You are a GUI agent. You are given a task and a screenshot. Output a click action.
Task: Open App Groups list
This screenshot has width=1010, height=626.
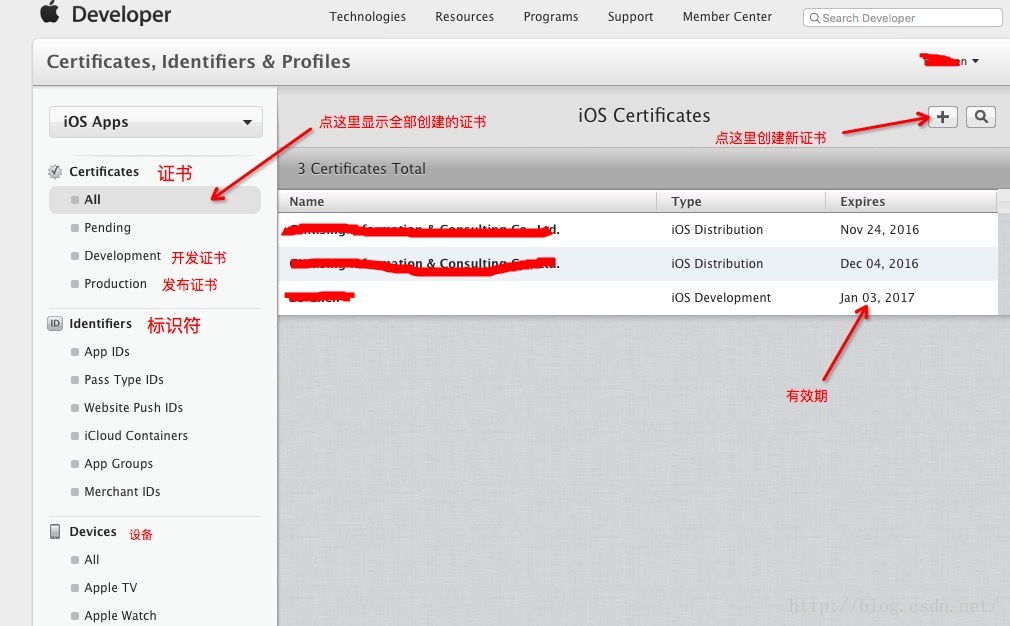tap(119, 464)
